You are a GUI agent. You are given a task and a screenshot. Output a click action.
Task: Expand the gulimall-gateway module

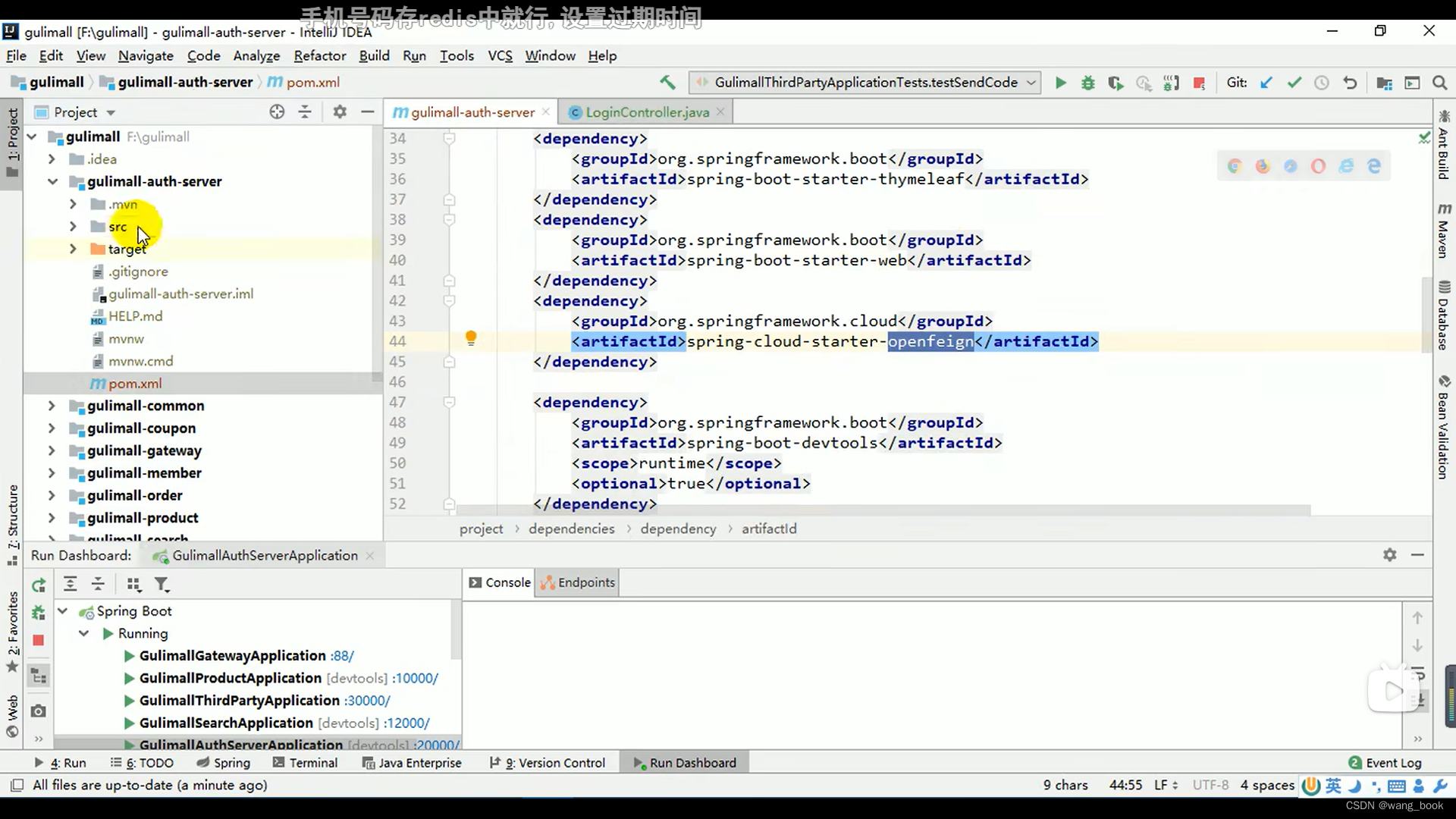(x=52, y=450)
